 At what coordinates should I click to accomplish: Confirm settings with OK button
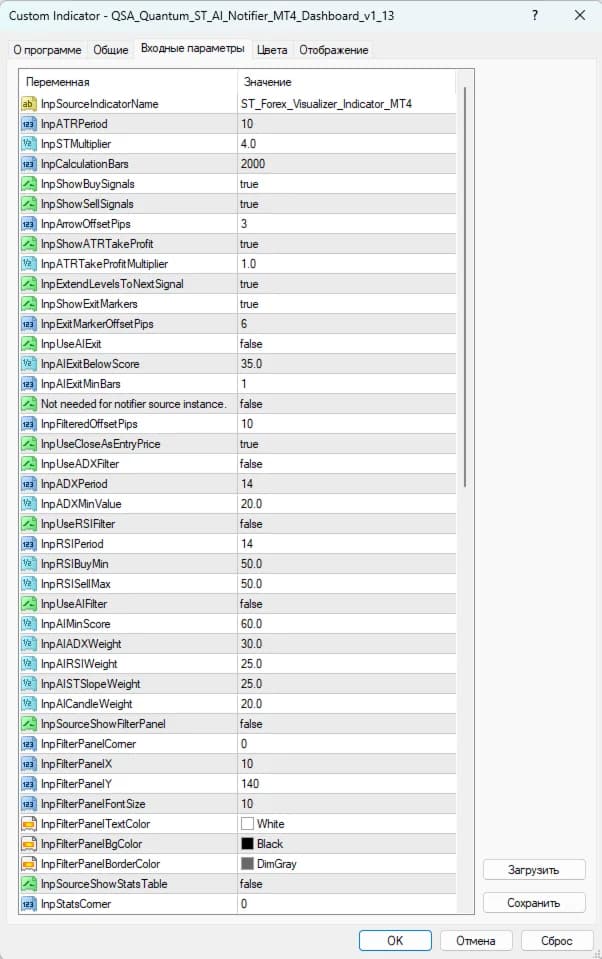(x=395, y=941)
